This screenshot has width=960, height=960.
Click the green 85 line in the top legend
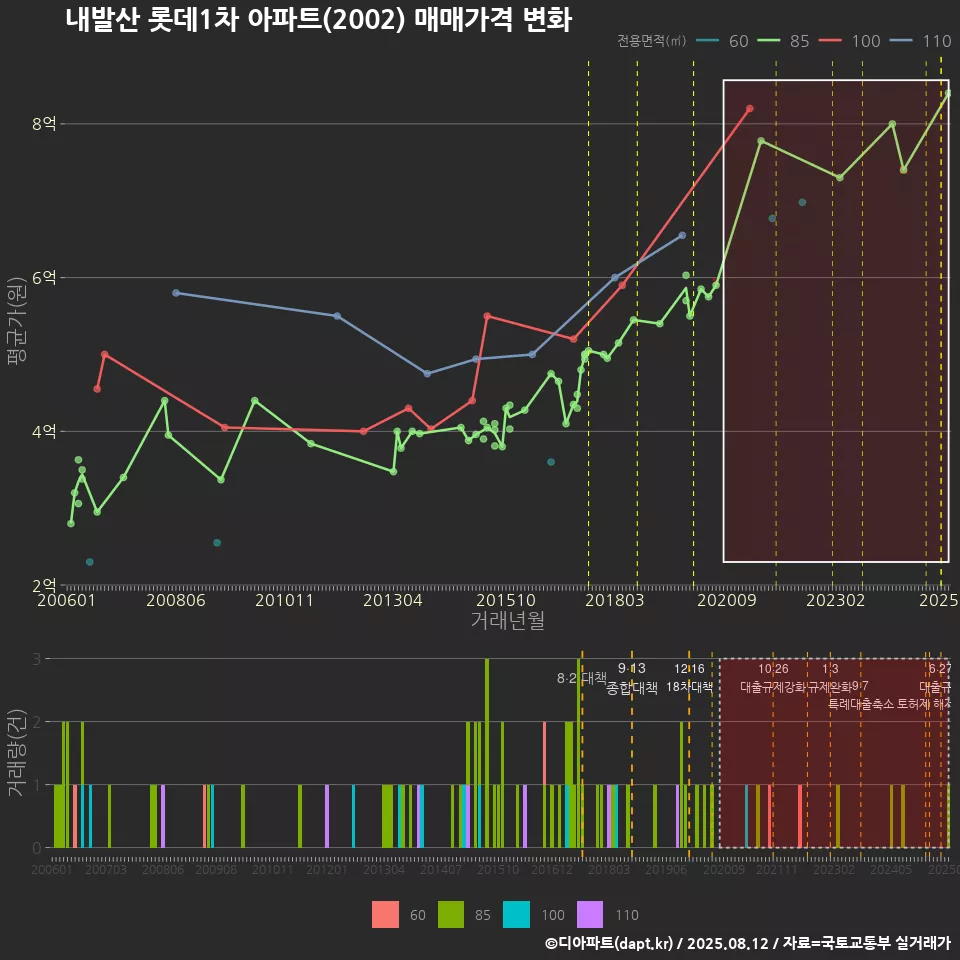tap(768, 41)
